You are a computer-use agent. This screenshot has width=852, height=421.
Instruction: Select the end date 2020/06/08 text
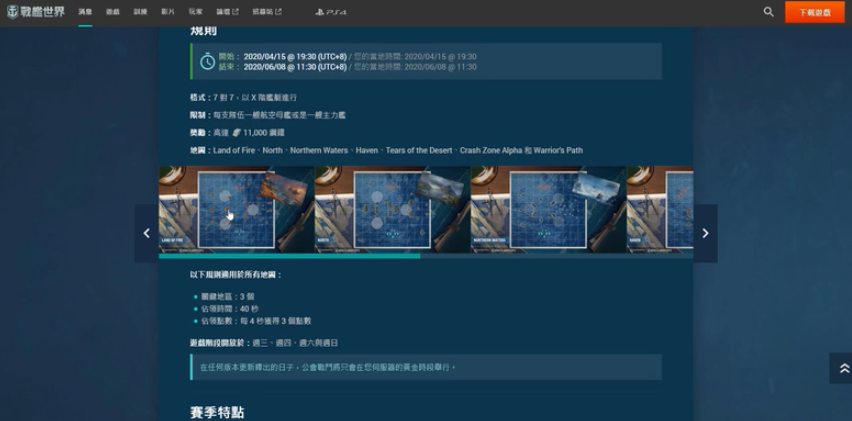(x=295, y=67)
